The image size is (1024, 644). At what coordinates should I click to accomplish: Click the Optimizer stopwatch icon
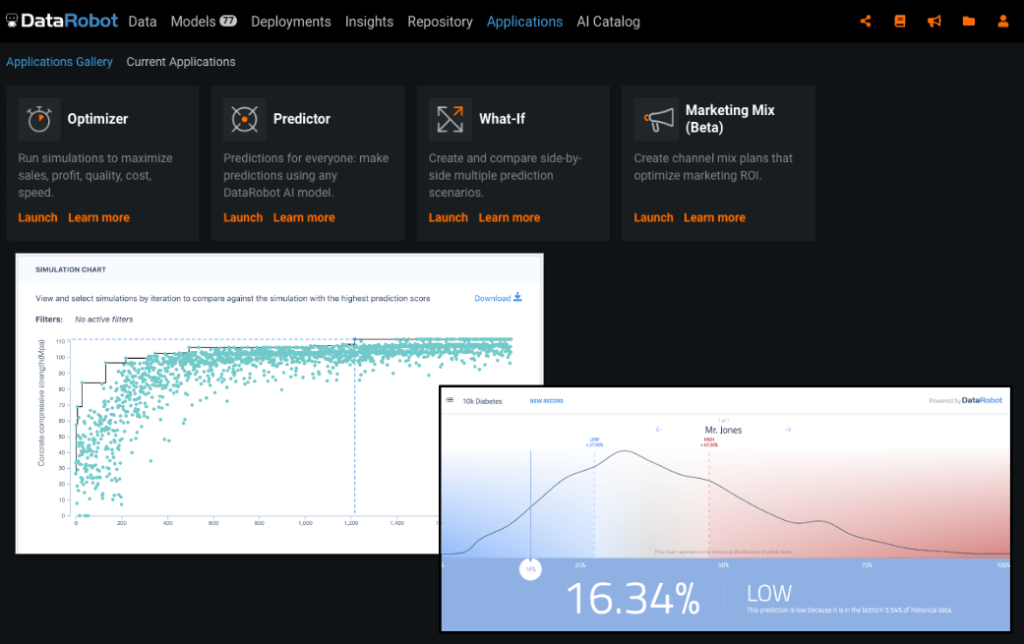pyautogui.click(x=38, y=118)
